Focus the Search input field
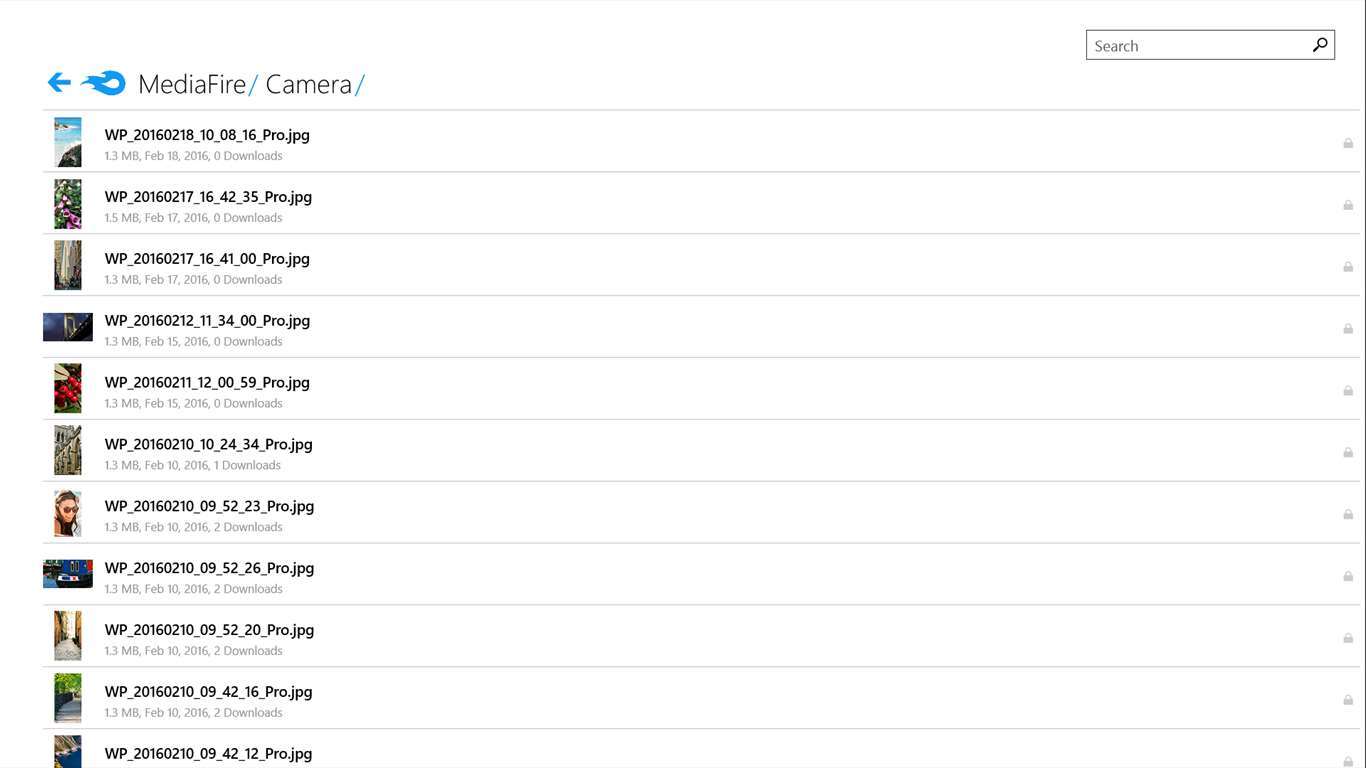 (x=1198, y=46)
